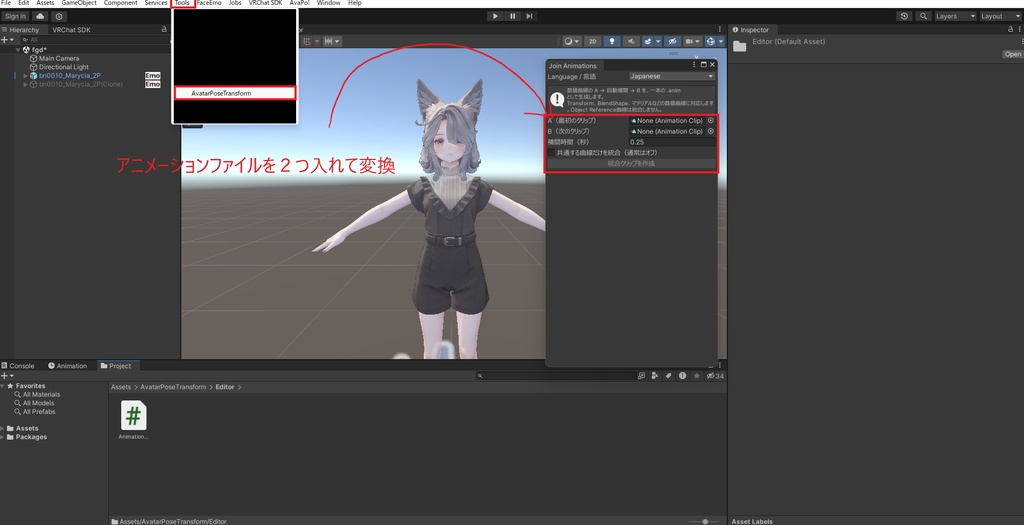Click the Play button
Image resolution: width=1024 pixels, height=525 pixels.
pyautogui.click(x=495, y=16)
